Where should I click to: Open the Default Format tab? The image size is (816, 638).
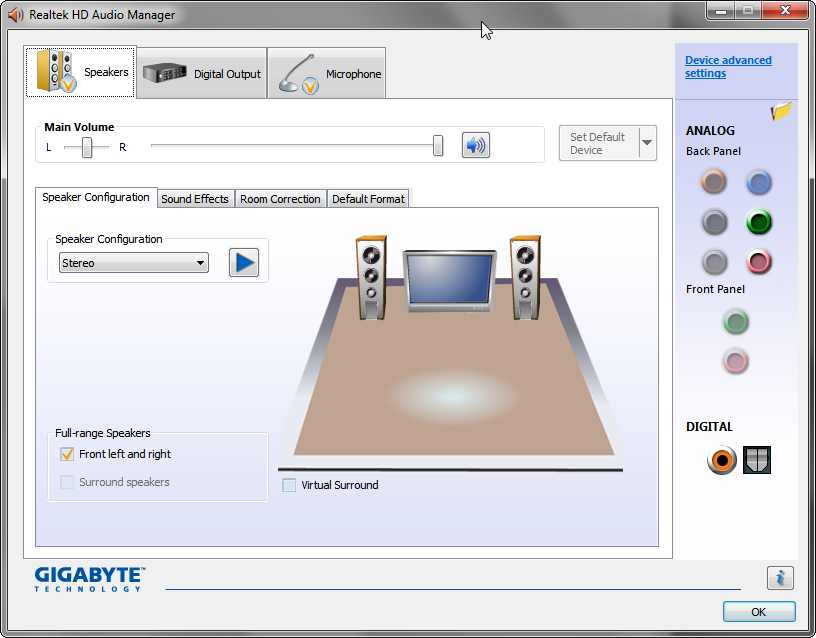pyautogui.click(x=368, y=199)
